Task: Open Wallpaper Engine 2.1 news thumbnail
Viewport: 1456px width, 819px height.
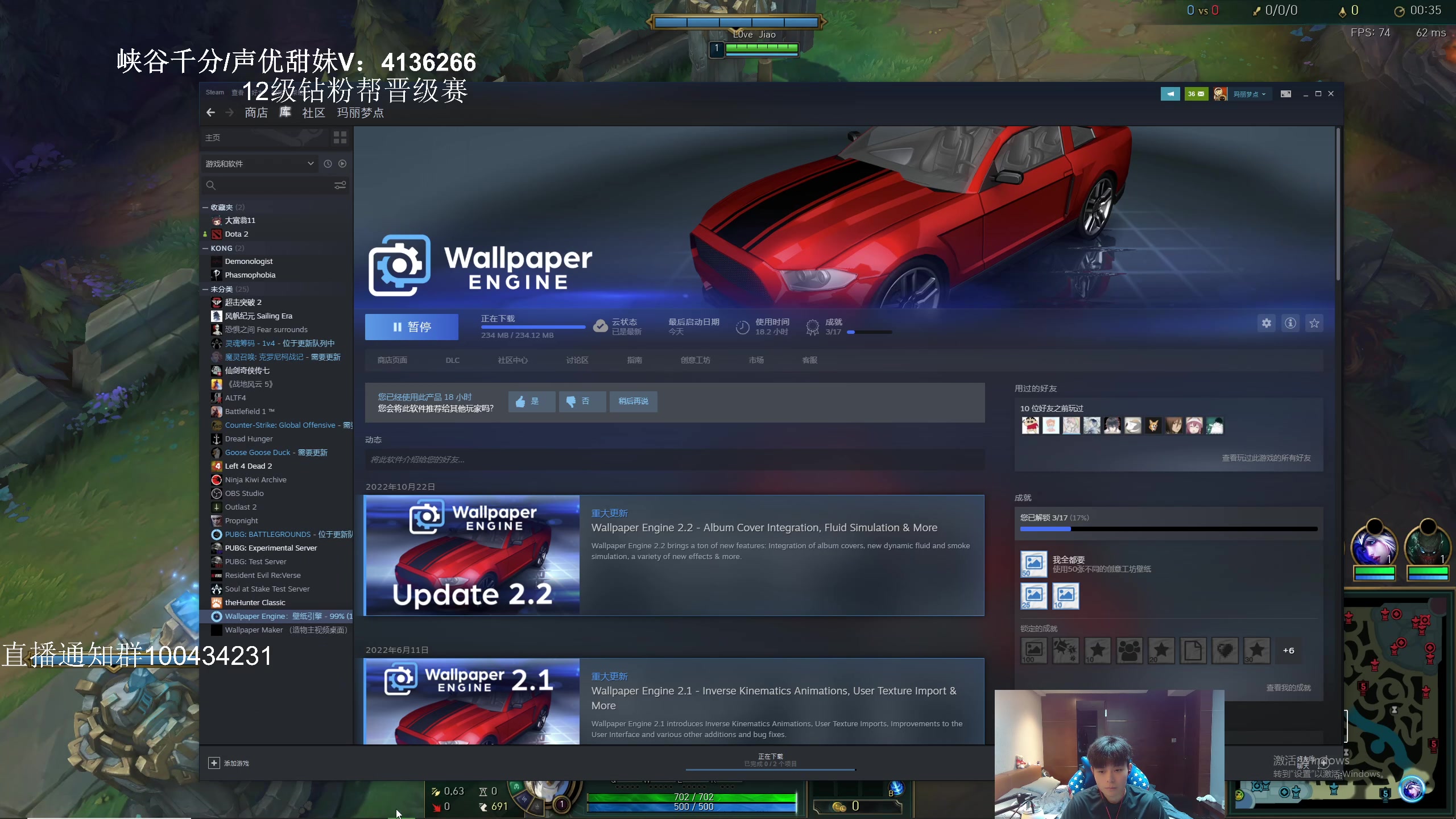Action: pos(472,701)
